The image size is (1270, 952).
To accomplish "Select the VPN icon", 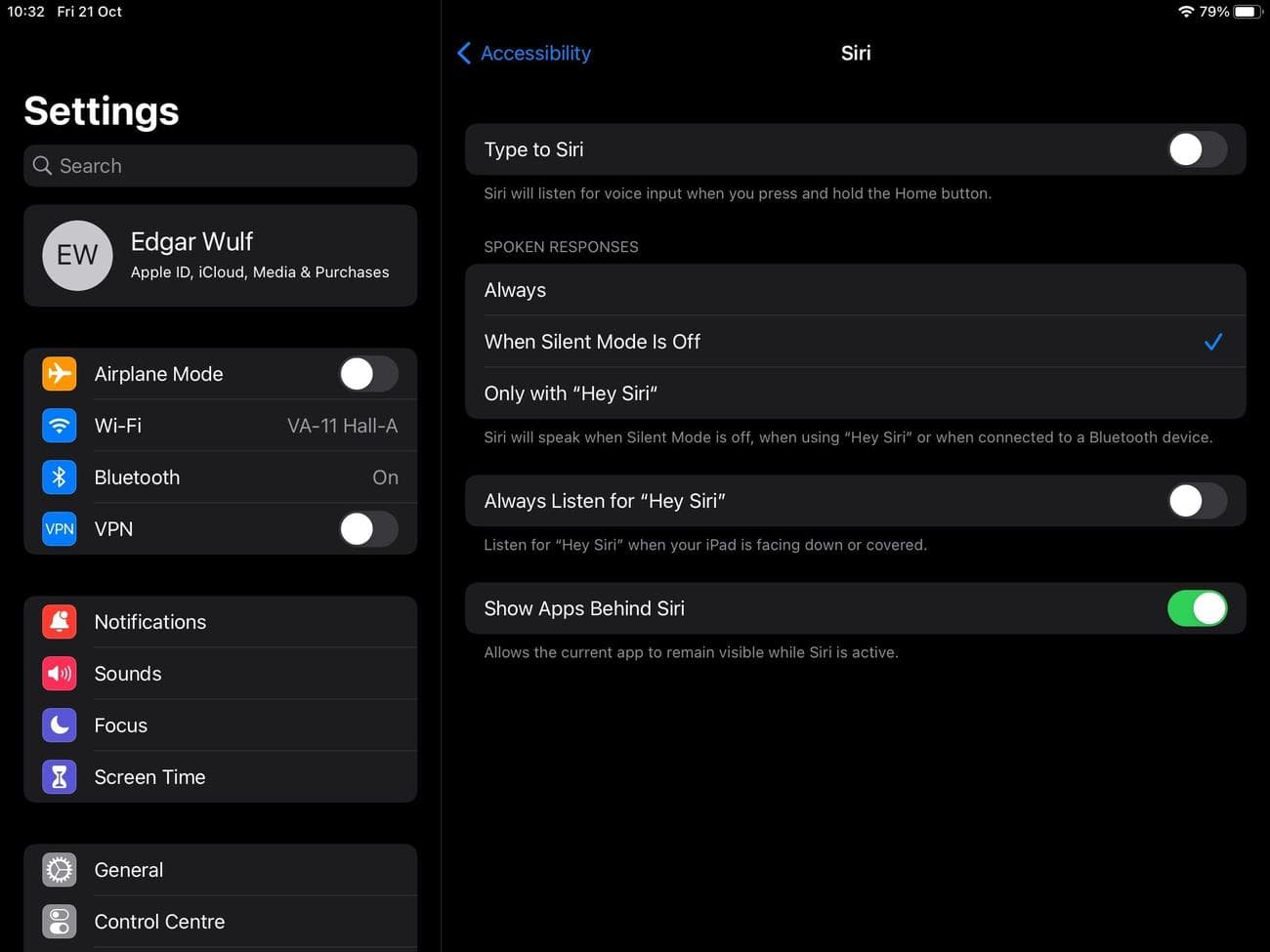I will (x=59, y=528).
